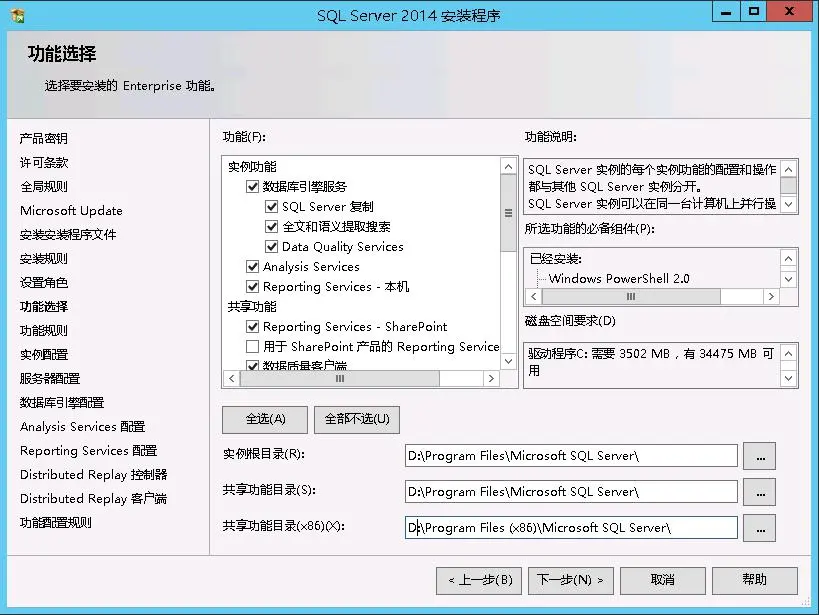Uncheck 数据库引擎服务 checkbox
This screenshot has height=615, width=819.
click(252, 187)
